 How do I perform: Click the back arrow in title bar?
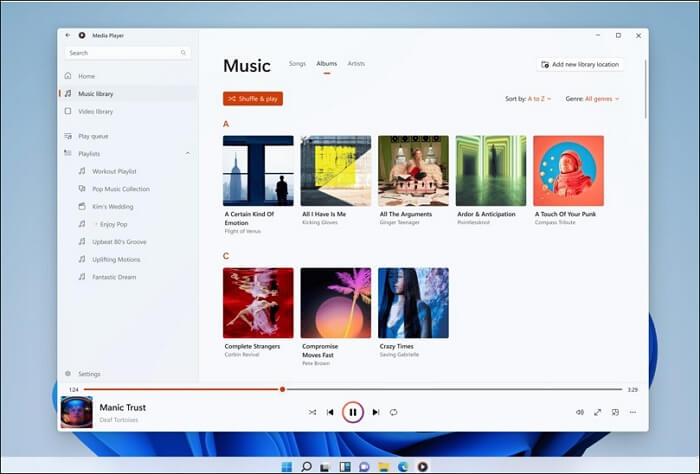point(68,35)
